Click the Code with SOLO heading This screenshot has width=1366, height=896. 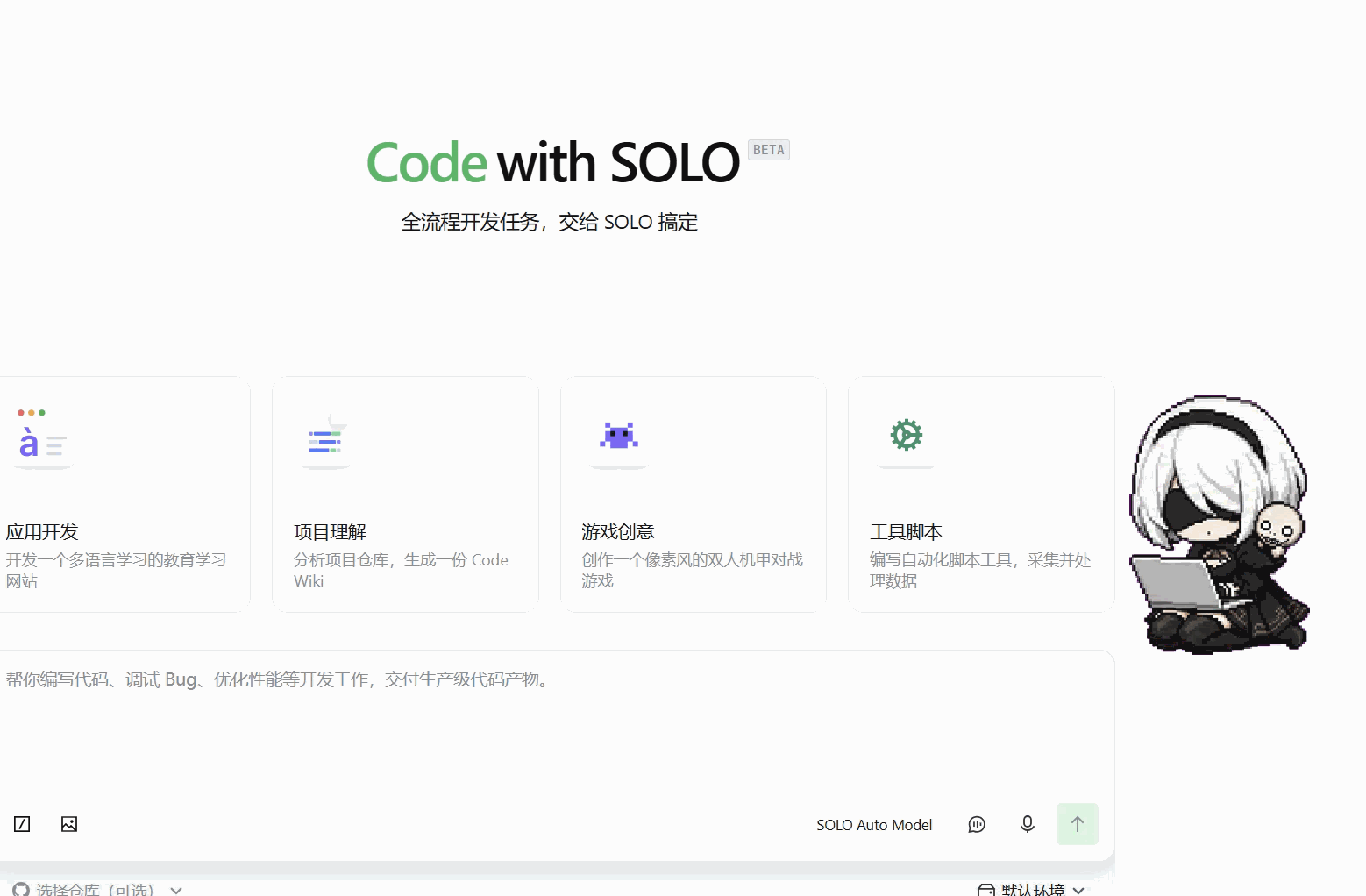tap(553, 162)
